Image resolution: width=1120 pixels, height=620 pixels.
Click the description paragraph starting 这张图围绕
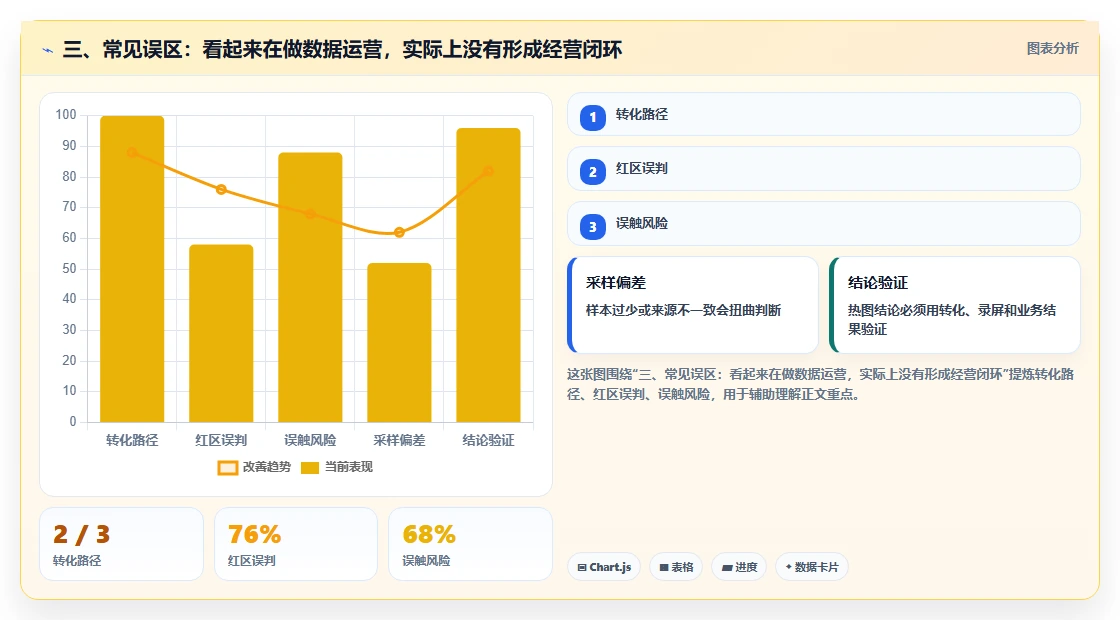(x=821, y=384)
